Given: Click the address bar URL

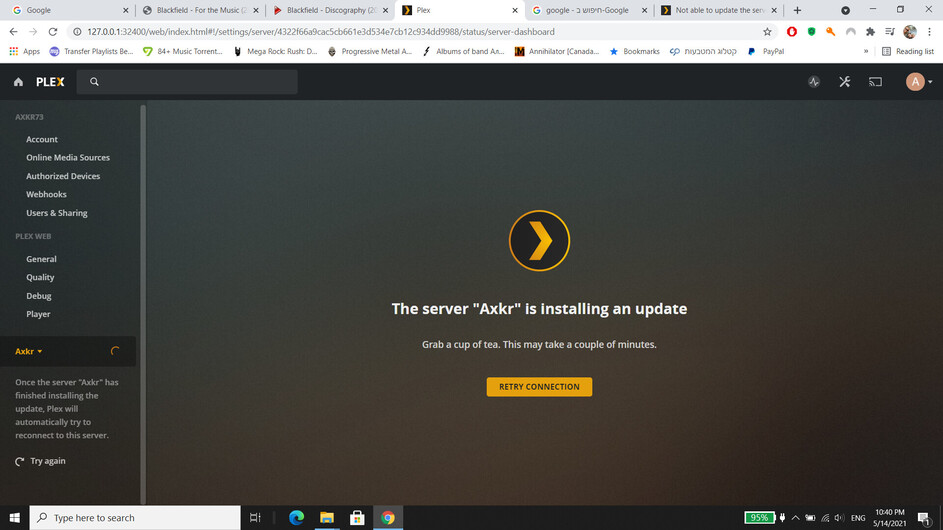Looking at the screenshot, I should tap(321, 32).
